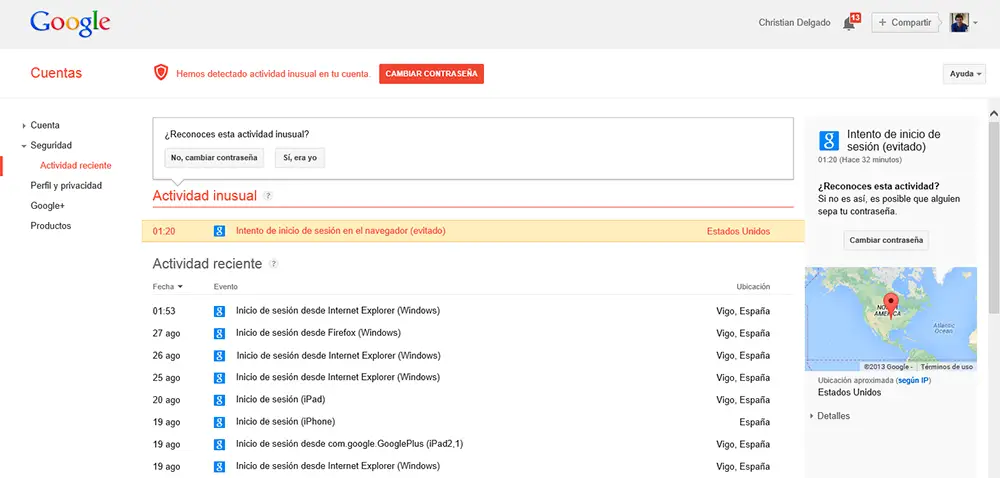The width and height of the screenshot is (1000, 478).
Task: Click the notifications bell icon
Action: pyautogui.click(x=849, y=23)
